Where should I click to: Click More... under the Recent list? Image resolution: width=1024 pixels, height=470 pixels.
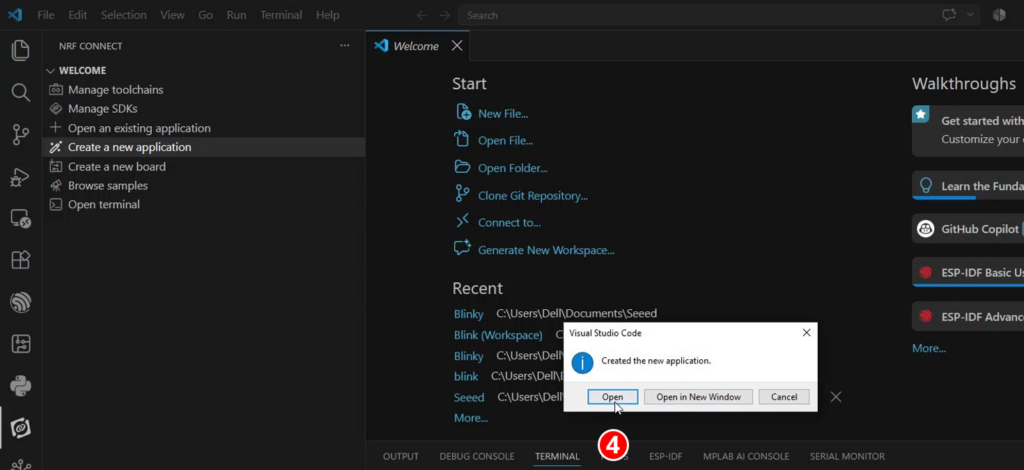pyautogui.click(x=471, y=418)
